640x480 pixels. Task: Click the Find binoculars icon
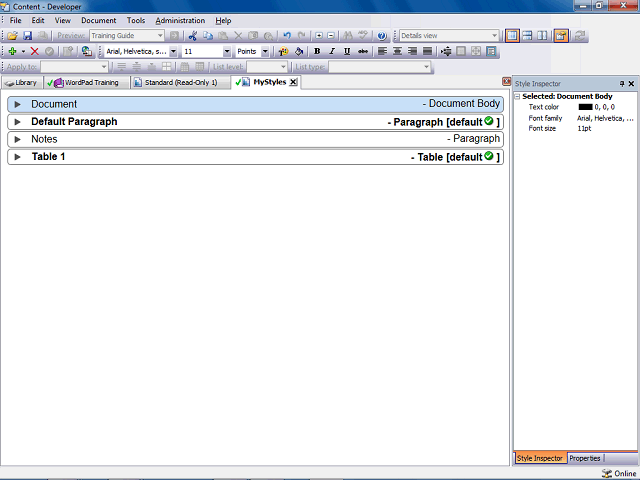point(348,36)
